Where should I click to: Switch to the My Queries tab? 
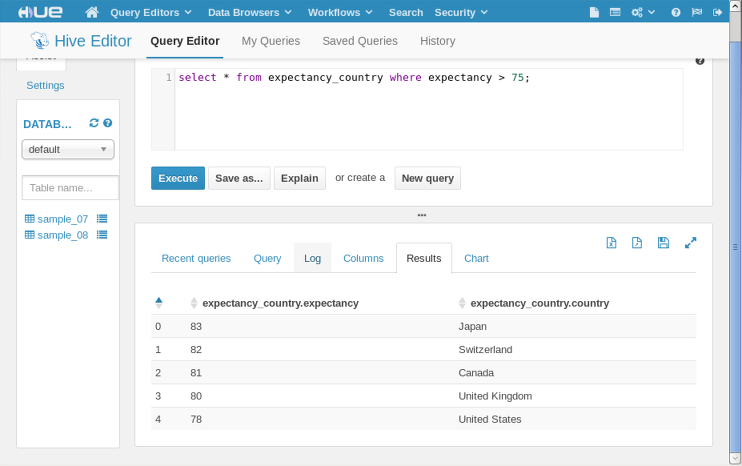coord(271,41)
